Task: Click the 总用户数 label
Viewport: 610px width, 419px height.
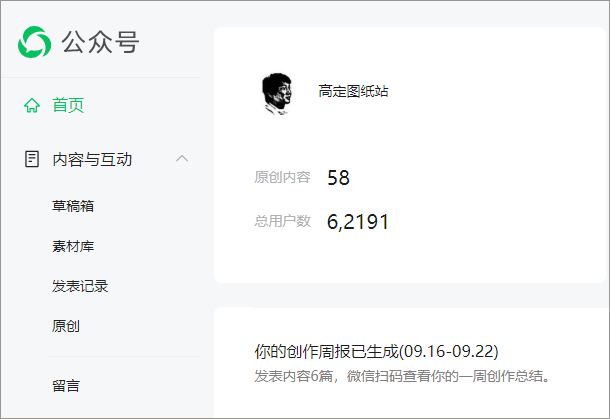Action: [282, 222]
